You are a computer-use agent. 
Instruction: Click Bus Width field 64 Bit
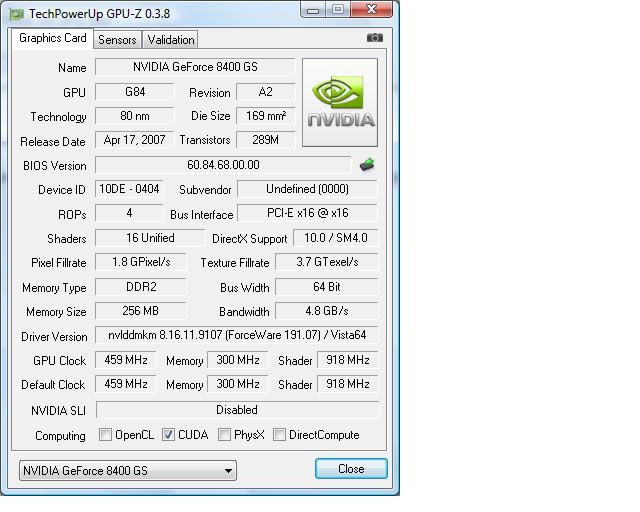tap(327, 287)
